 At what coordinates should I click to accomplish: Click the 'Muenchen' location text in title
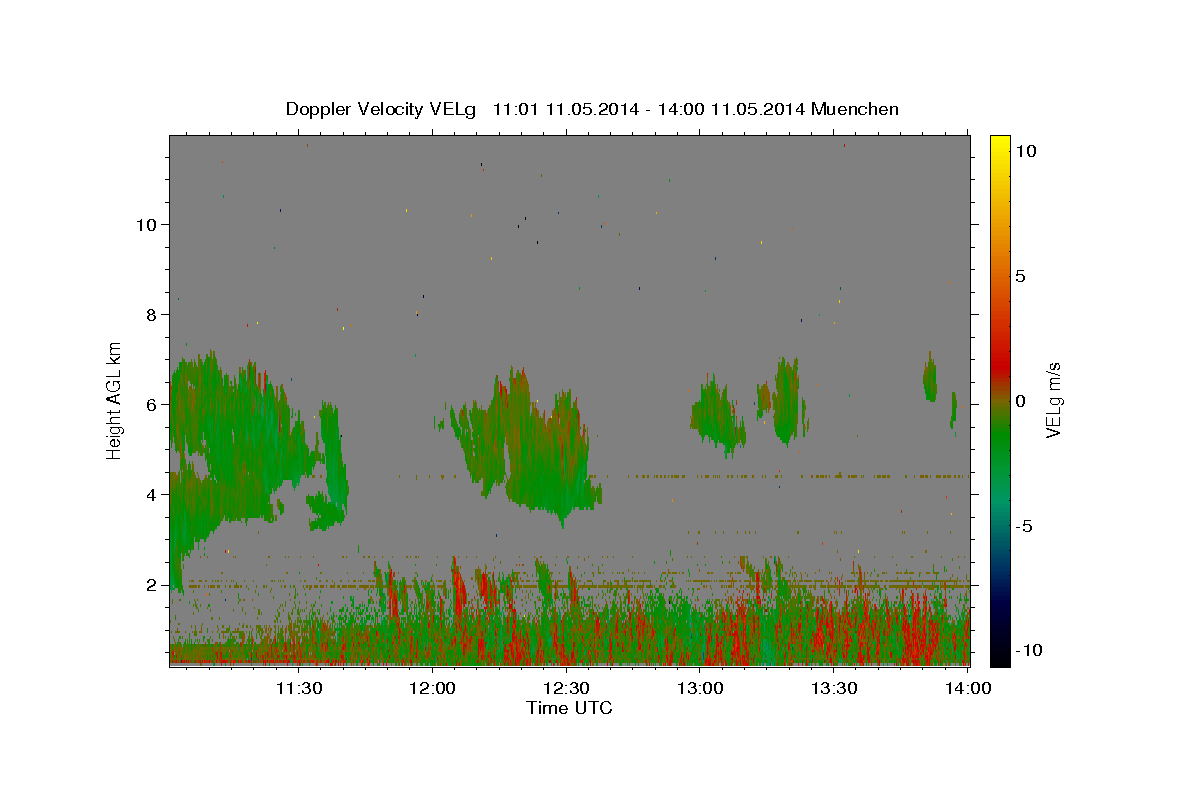point(855,109)
